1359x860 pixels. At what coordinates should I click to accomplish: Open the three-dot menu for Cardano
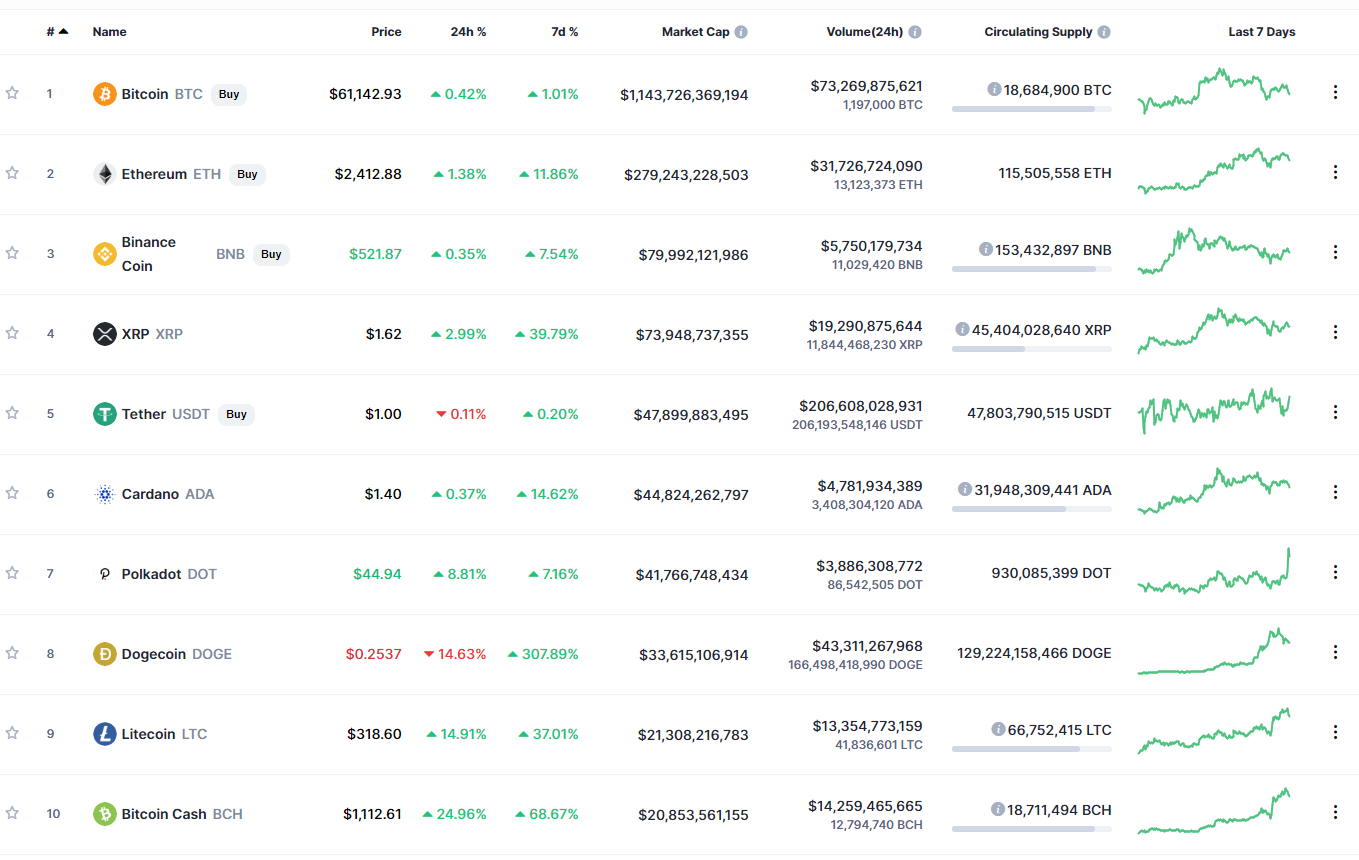tap(1335, 492)
